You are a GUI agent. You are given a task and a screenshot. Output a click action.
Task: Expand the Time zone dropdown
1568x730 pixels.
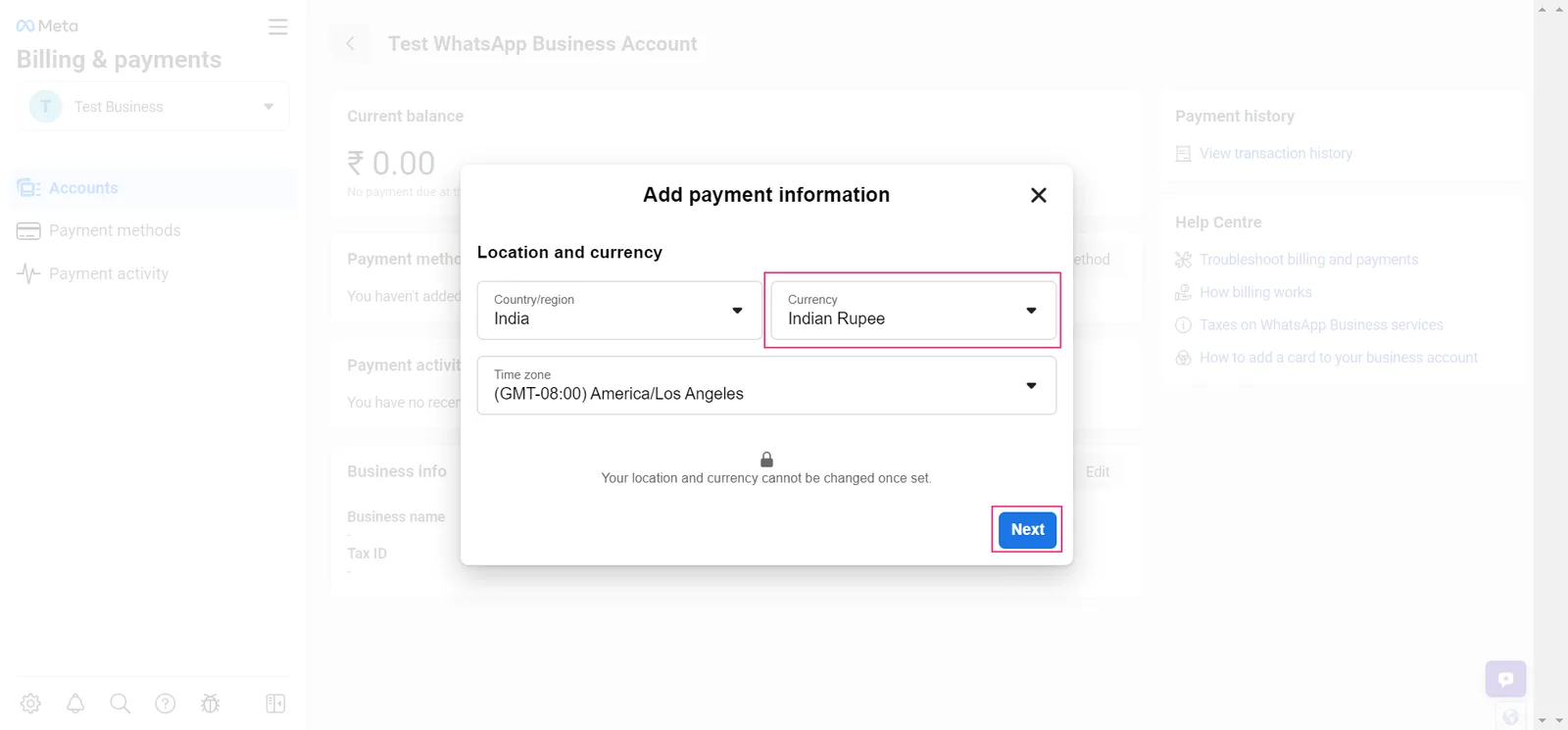[x=766, y=385]
